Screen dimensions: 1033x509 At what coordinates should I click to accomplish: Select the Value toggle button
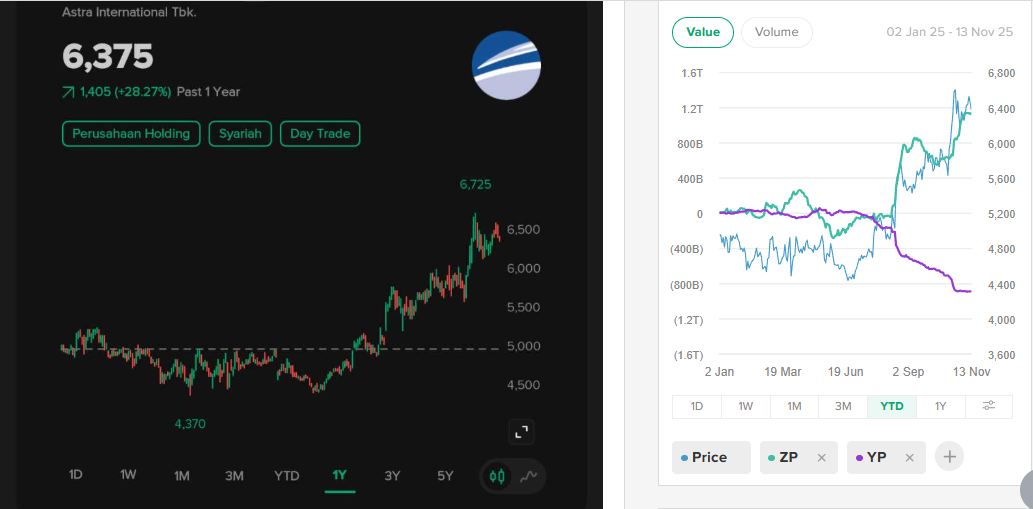pyautogui.click(x=703, y=32)
